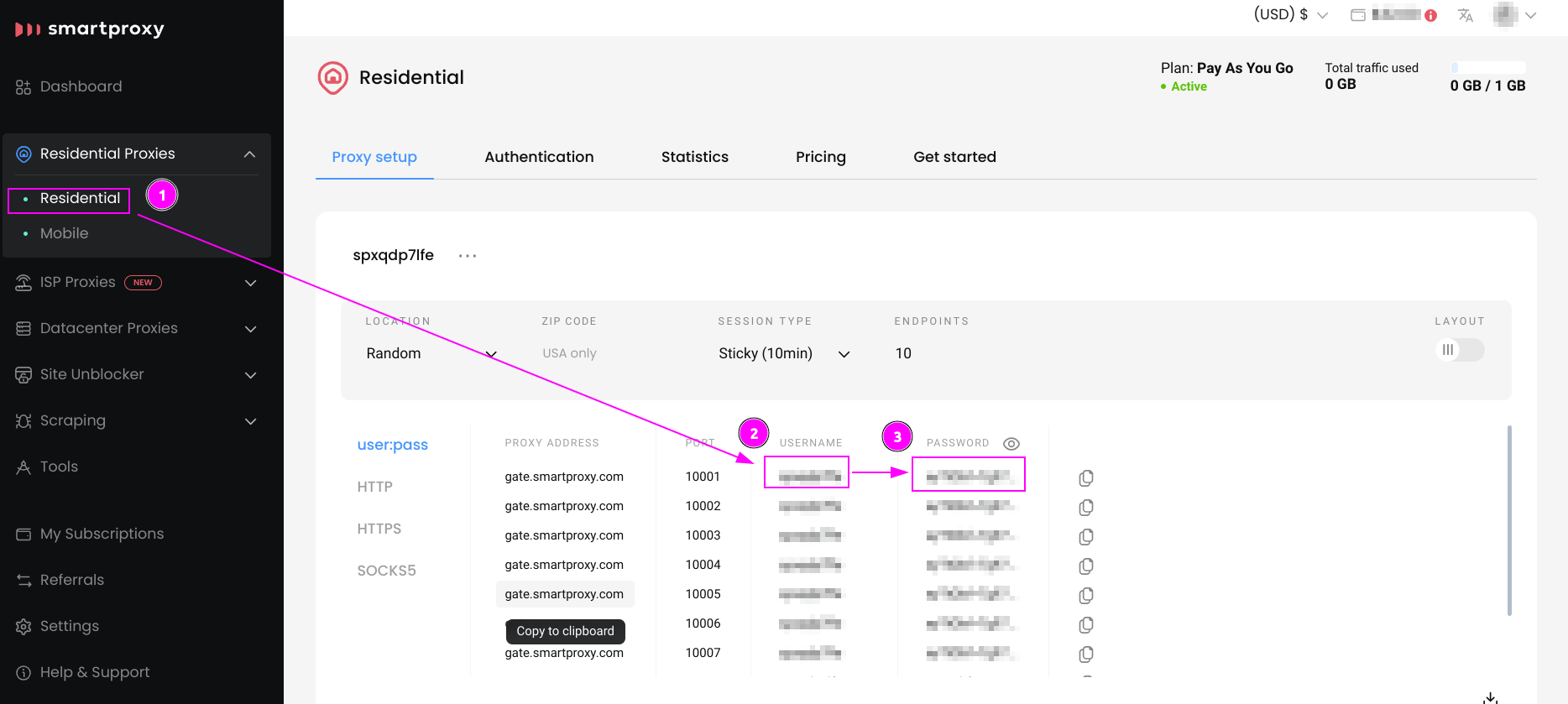Viewport: 1568px width, 704px height.
Task: Show passwords with the eye icon
Action: (x=1011, y=444)
